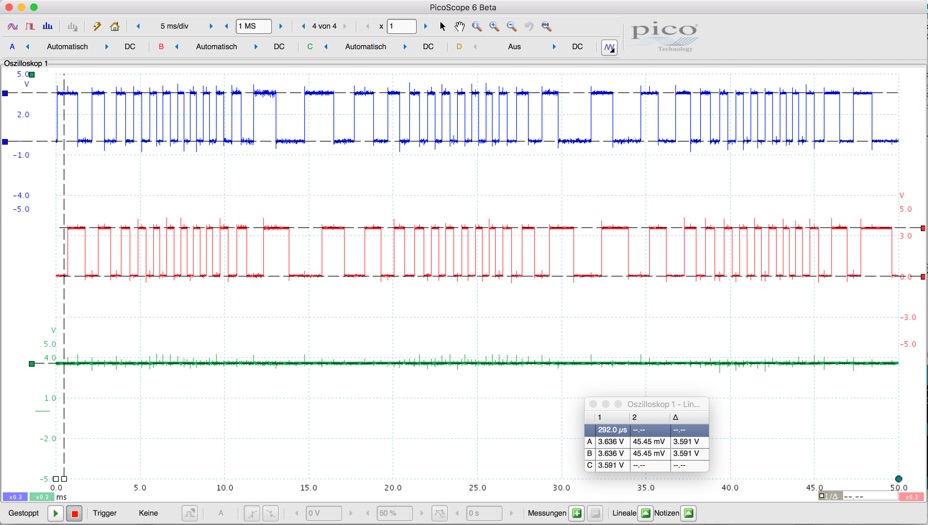The height and width of the screenshot is (525, 928).
Task: Switch to Spectrum mode icon
Action: click(47, 27)
